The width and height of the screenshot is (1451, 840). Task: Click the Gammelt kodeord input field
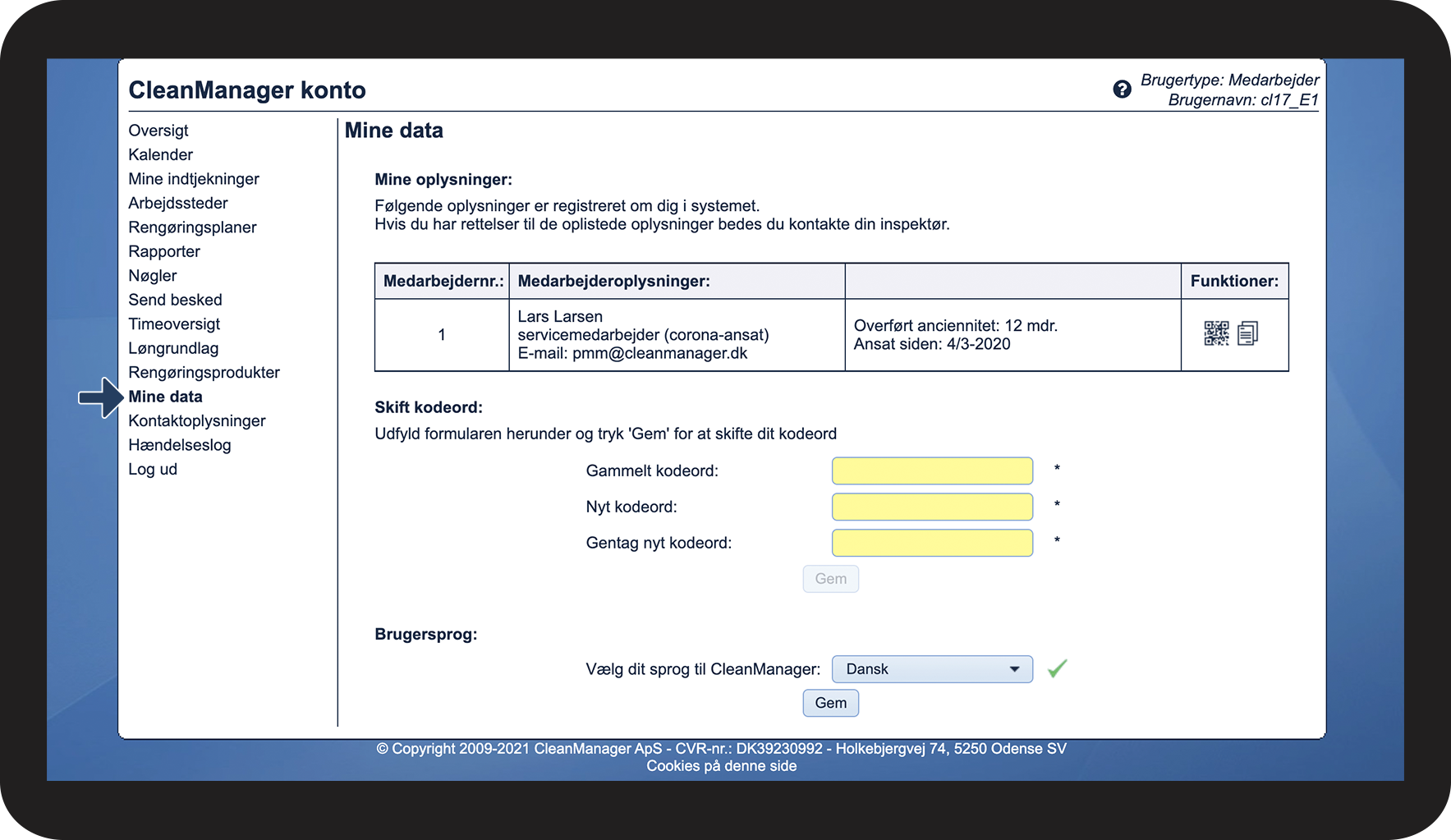pyautogui.click(x=932, y=471)
